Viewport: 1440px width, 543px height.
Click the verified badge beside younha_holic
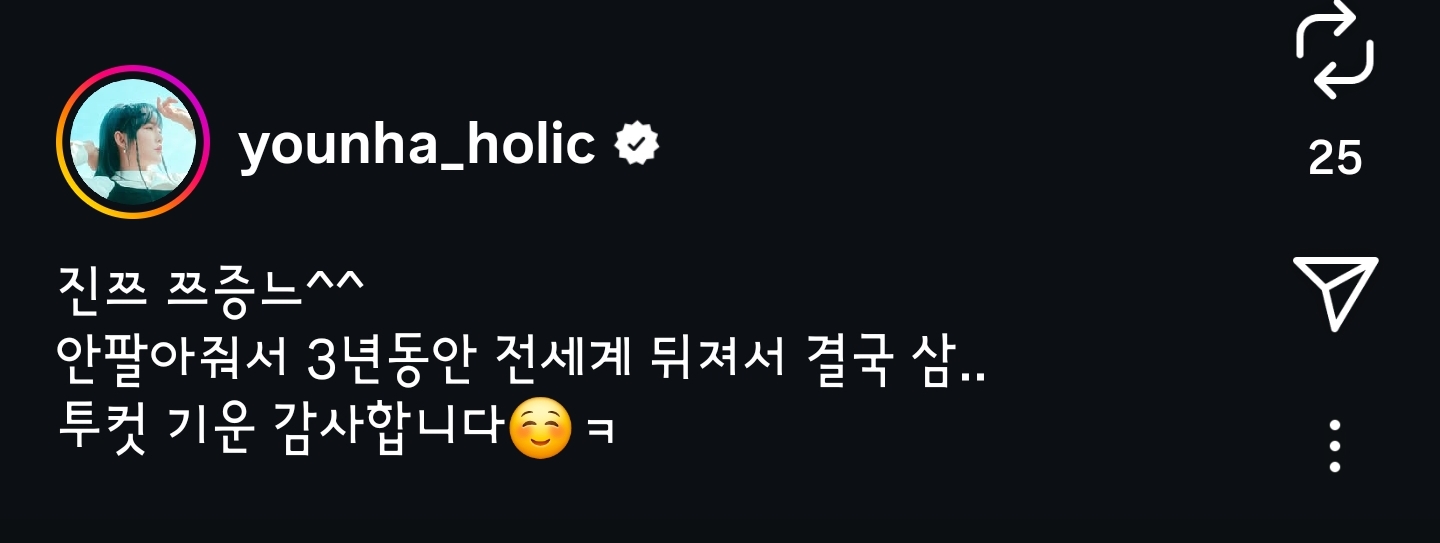point(636,147)
